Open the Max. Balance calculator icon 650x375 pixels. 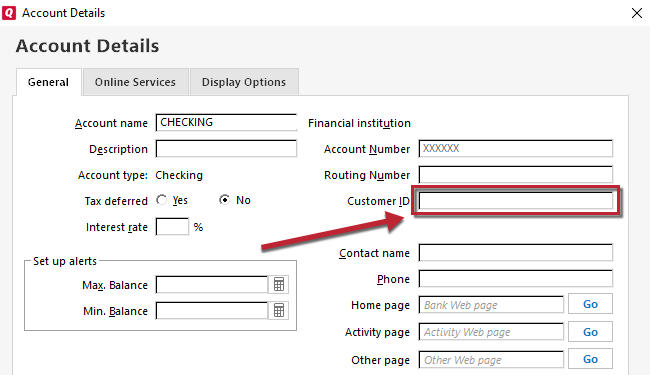coord(279,285)
